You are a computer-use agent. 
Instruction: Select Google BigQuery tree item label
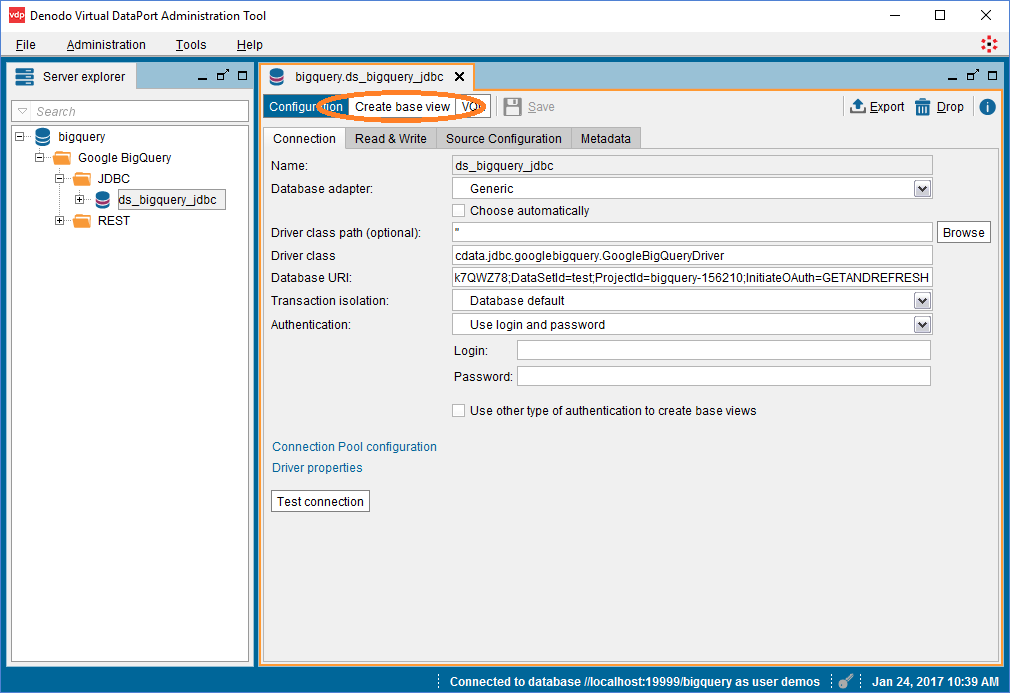tap(125, 158)
